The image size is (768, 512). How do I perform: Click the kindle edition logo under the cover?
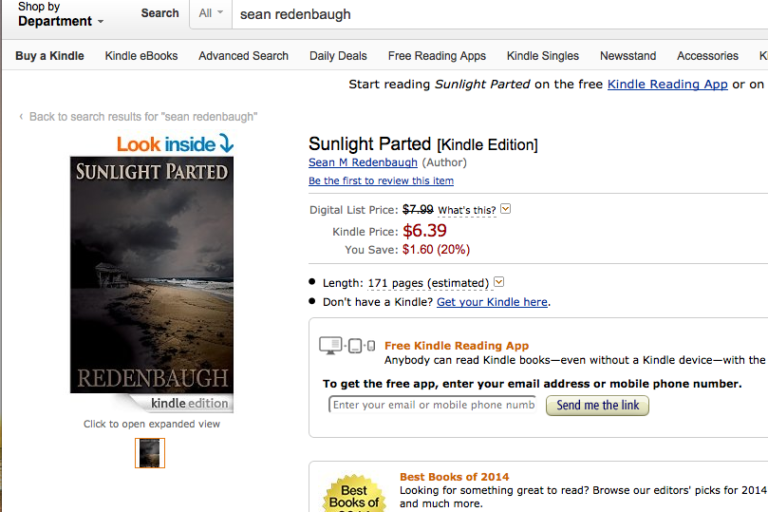(189, 404)
